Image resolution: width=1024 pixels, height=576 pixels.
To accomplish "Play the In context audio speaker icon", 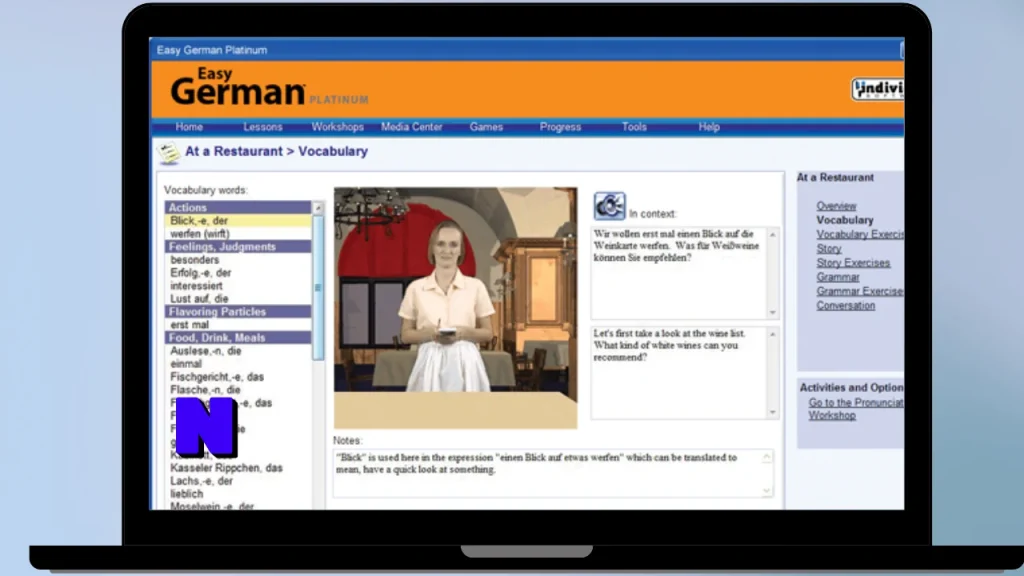I will pyautogui.click(x=609, y=206).
